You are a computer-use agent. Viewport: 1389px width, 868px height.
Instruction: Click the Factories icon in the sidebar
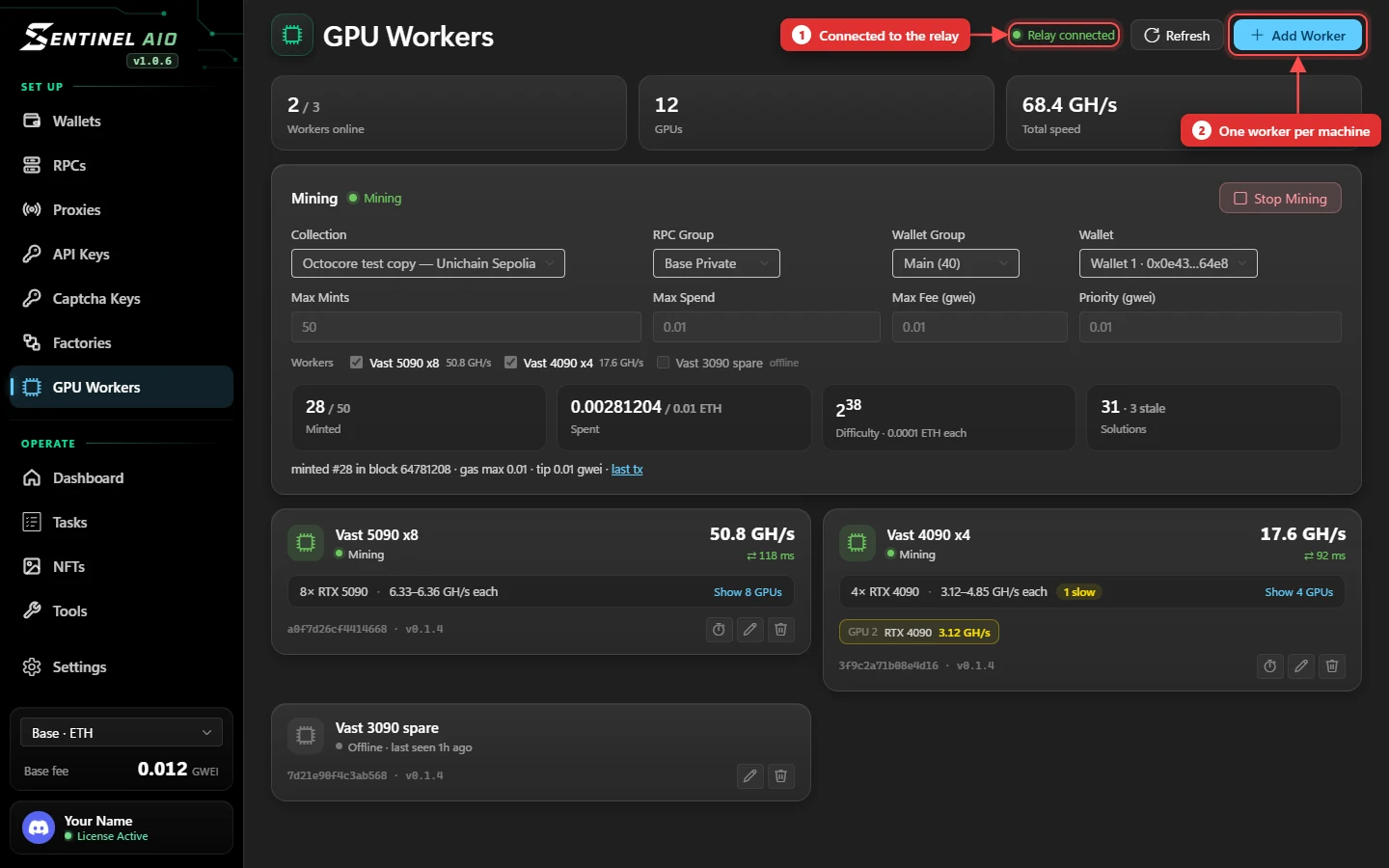tap(32, 343)
